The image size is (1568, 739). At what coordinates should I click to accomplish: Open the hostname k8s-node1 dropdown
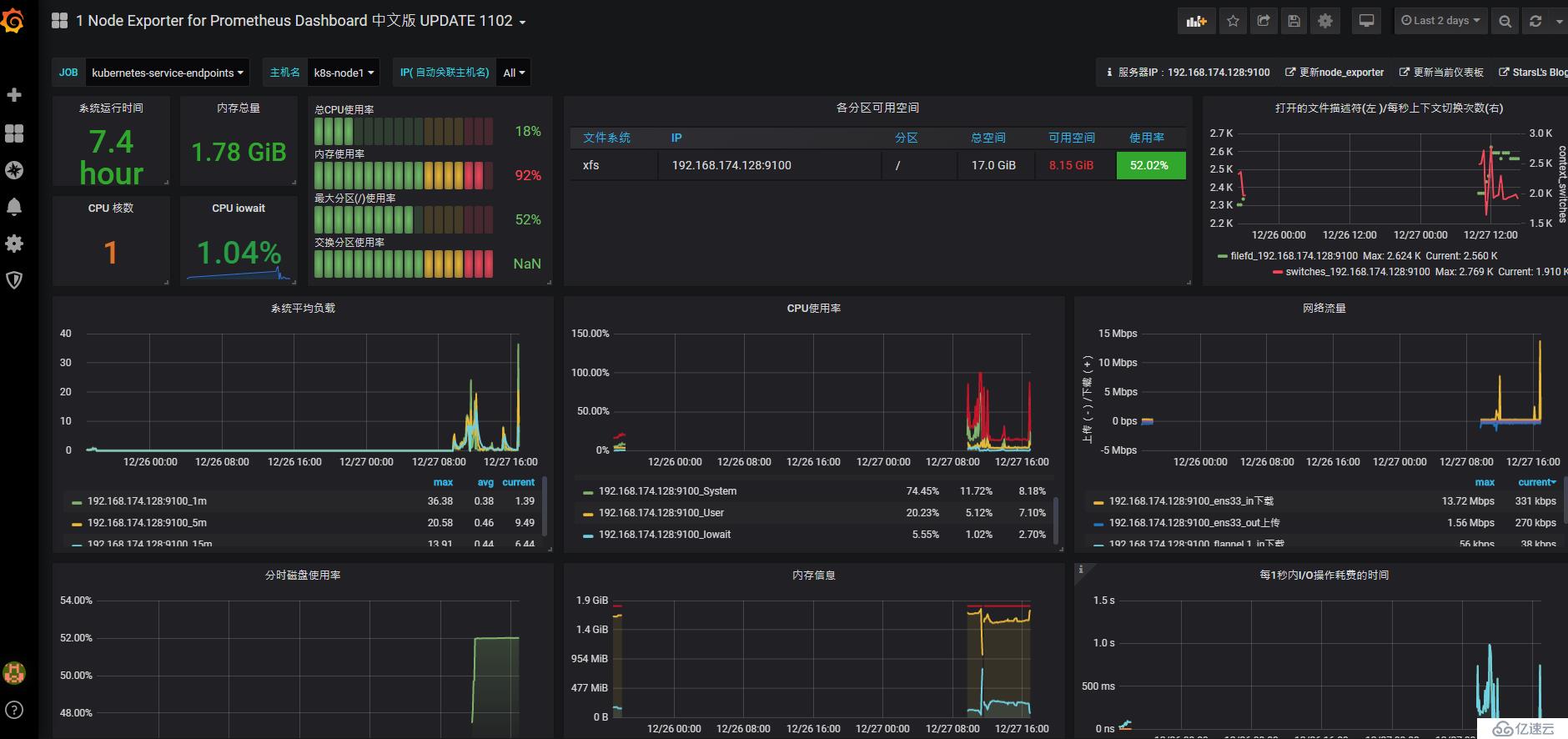point(344,73)
